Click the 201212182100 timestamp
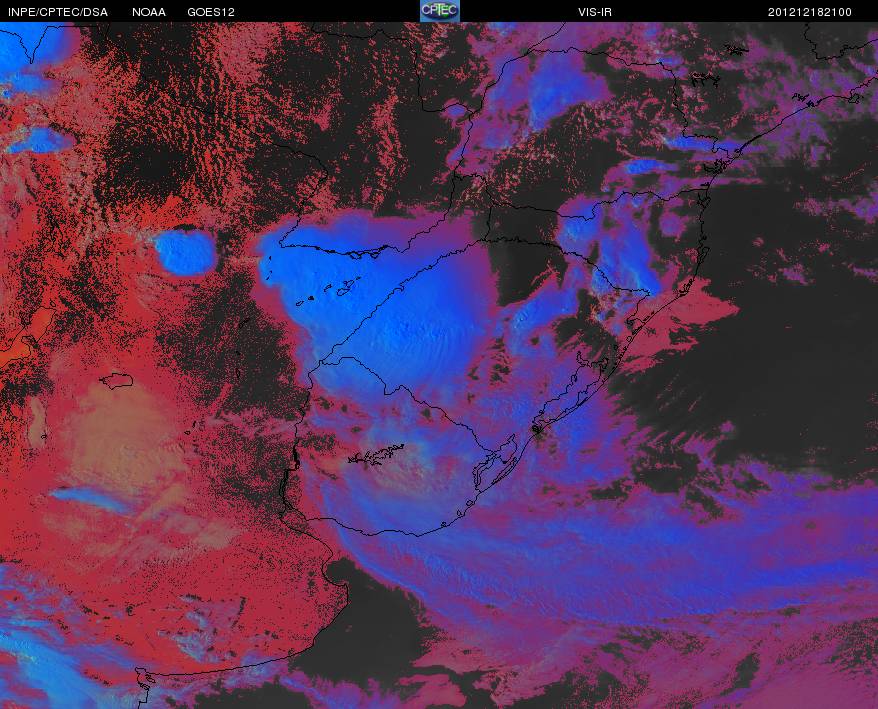This screenshot has width=878, height=709. pyautogui.click(x=810, y=12)
